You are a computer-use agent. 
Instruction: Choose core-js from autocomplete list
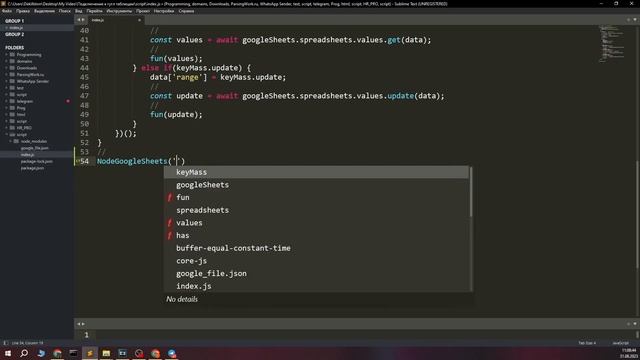coord(317,261)
